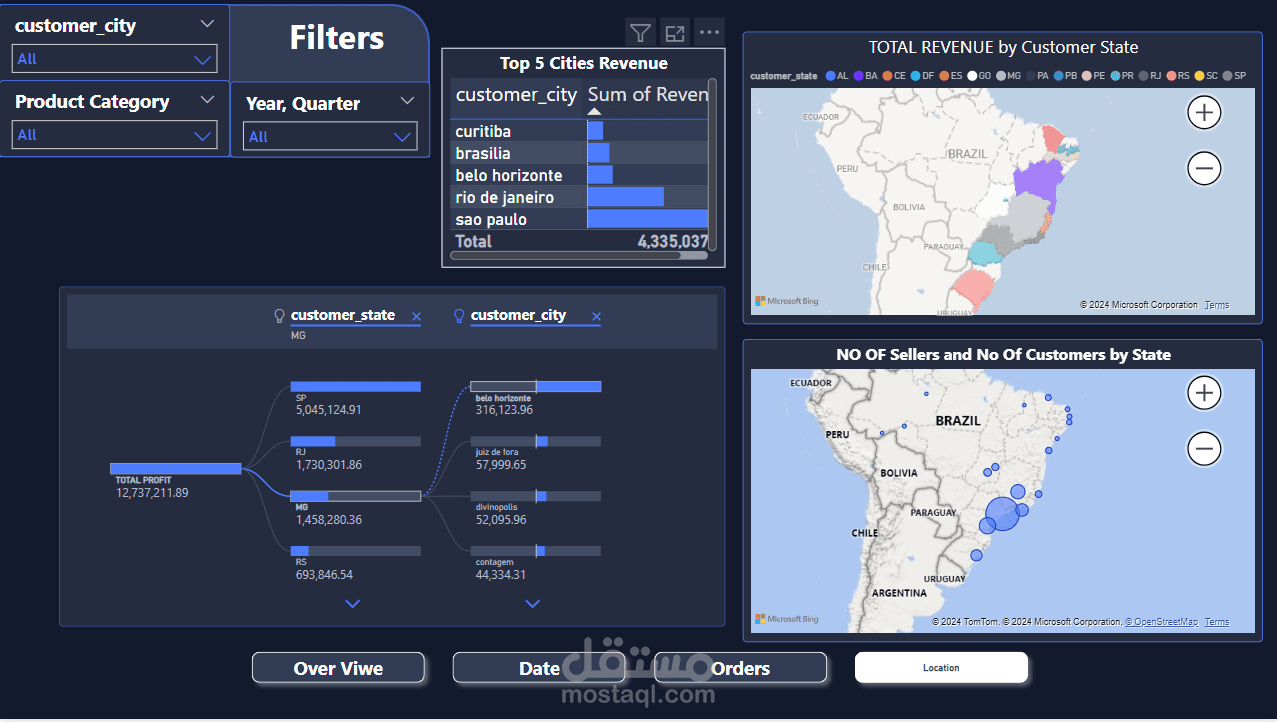1277x722 pixels.
Task: Click the customer_city column header in table
Action: [x=517, y=94]
